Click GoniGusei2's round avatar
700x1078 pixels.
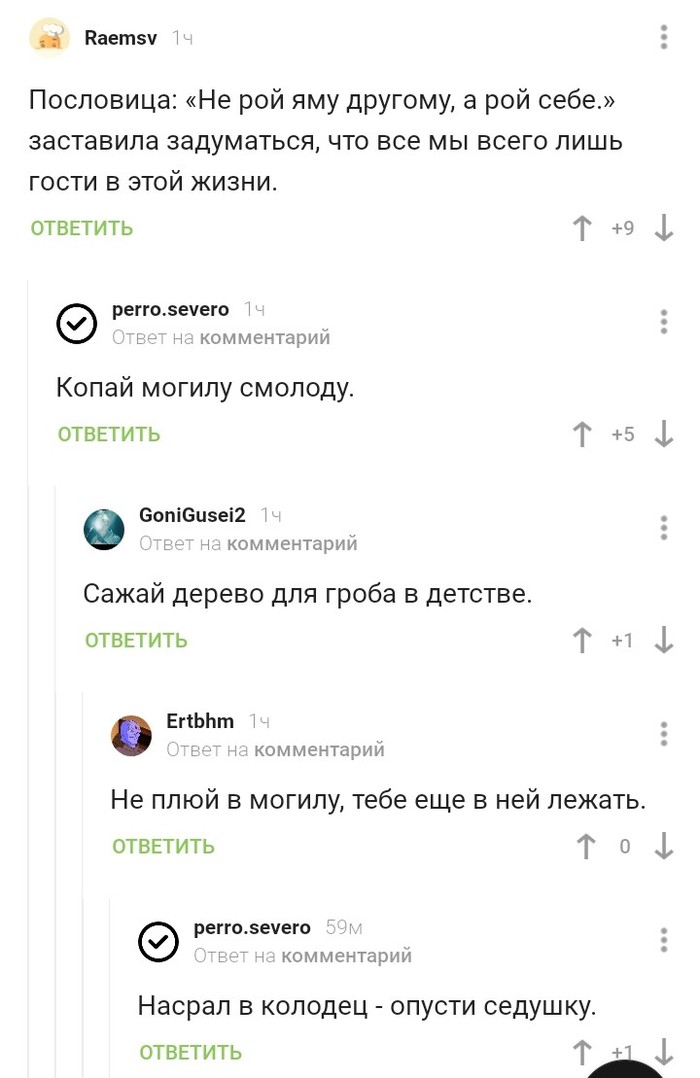click(x=104, y=530)
